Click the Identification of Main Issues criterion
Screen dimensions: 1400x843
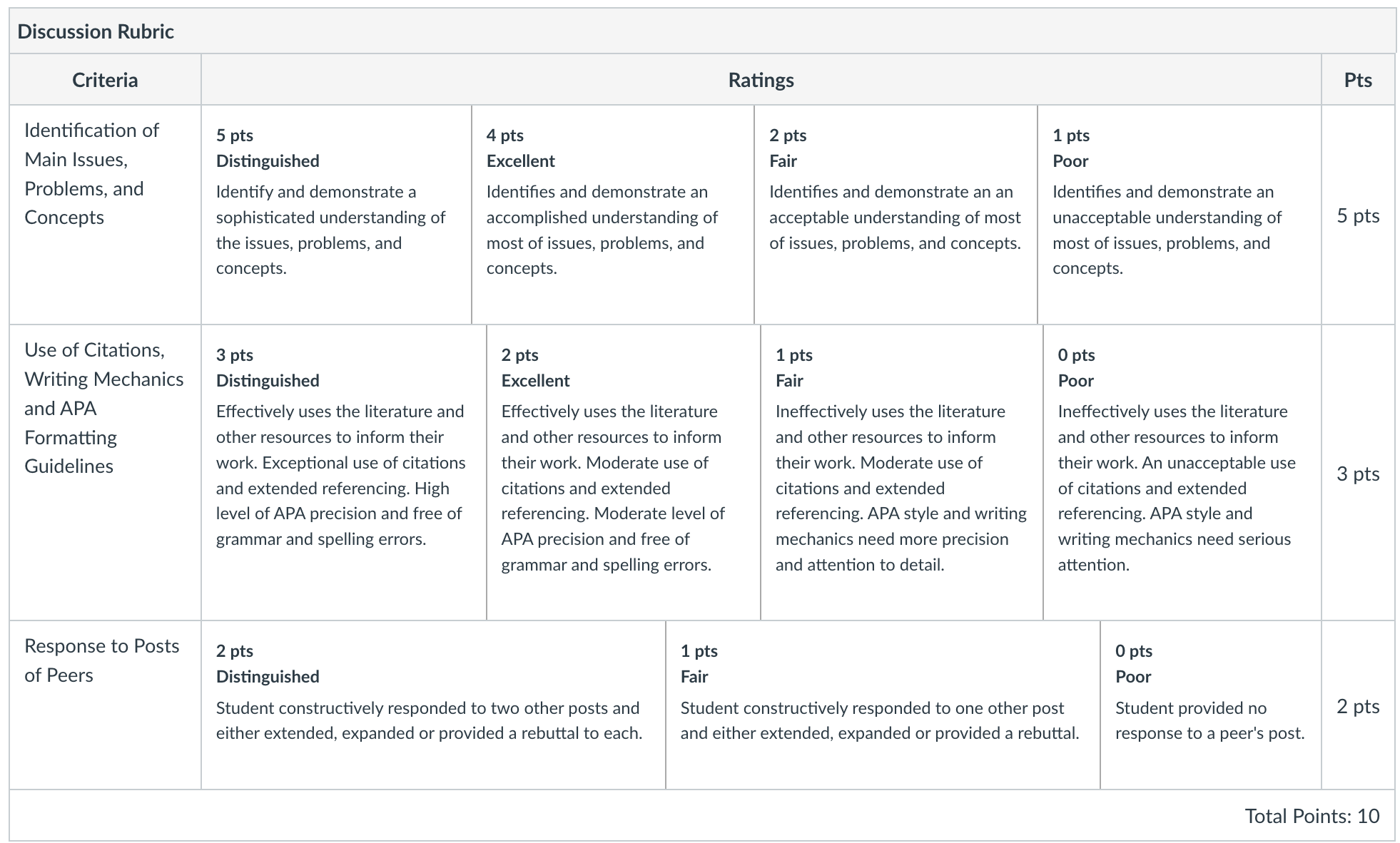[x=91, y=174]
